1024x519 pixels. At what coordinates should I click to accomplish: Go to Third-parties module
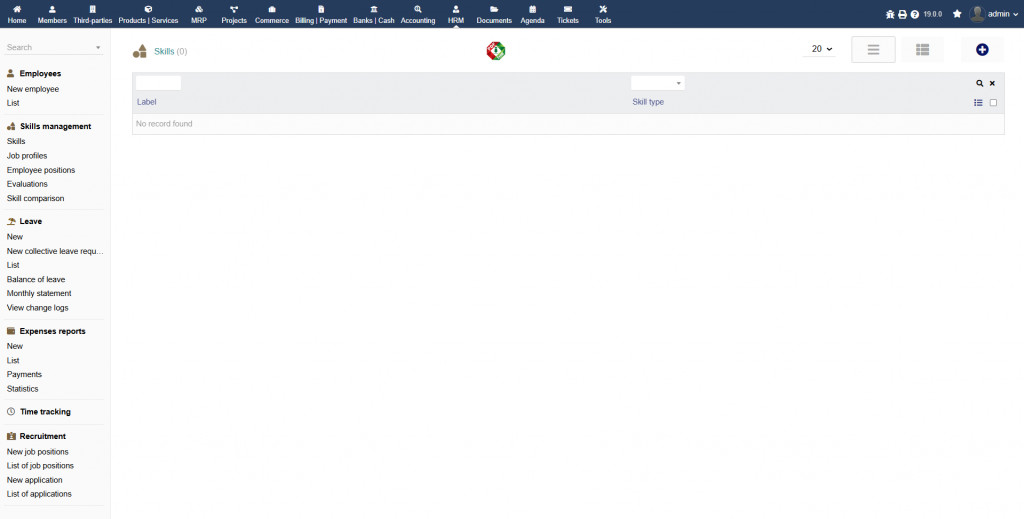coord(93,14)
